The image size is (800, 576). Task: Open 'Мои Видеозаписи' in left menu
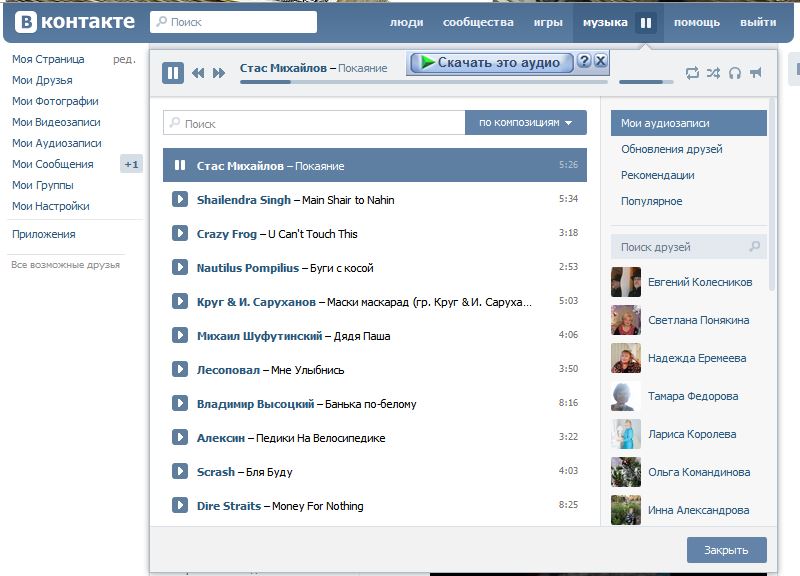click(56, 122)
